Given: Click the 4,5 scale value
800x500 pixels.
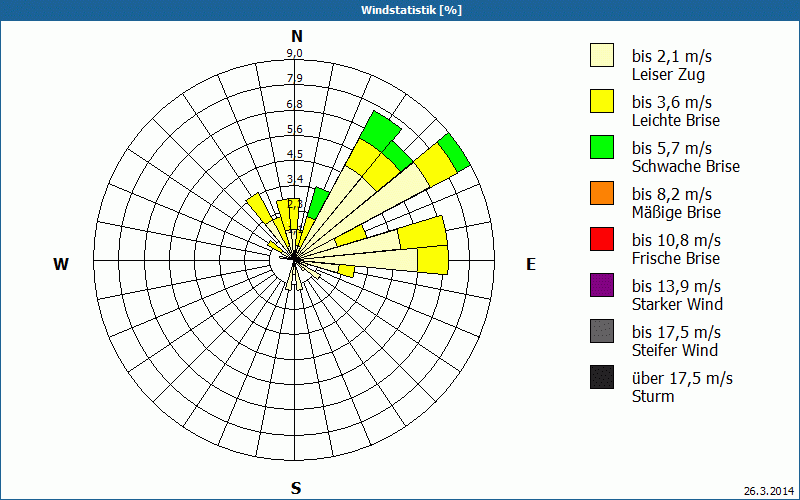Looking at the screenshot, I should click(x=294, y=154).
